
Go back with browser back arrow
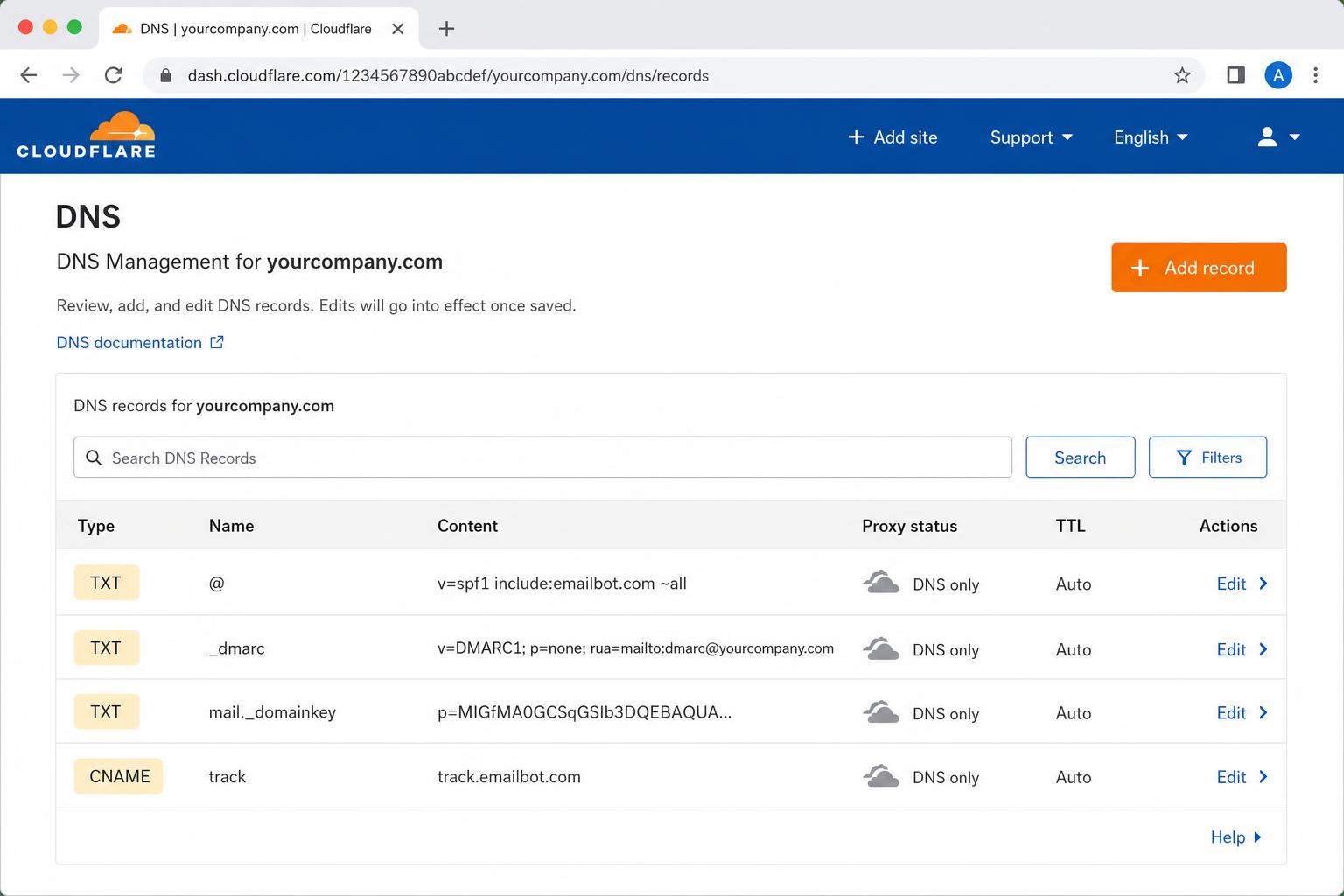[x=29, y=75]
